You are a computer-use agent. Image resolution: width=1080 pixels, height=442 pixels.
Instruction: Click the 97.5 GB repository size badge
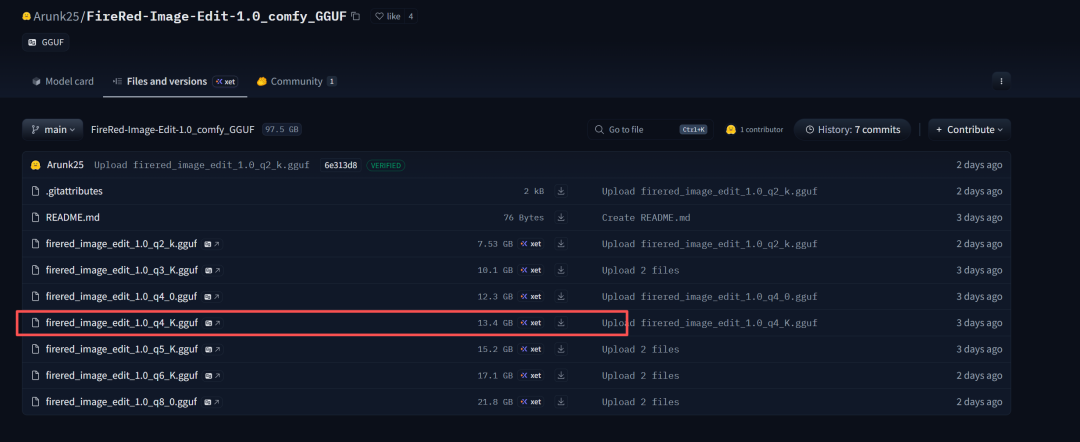pyautogui.click(x=282, y=129)
